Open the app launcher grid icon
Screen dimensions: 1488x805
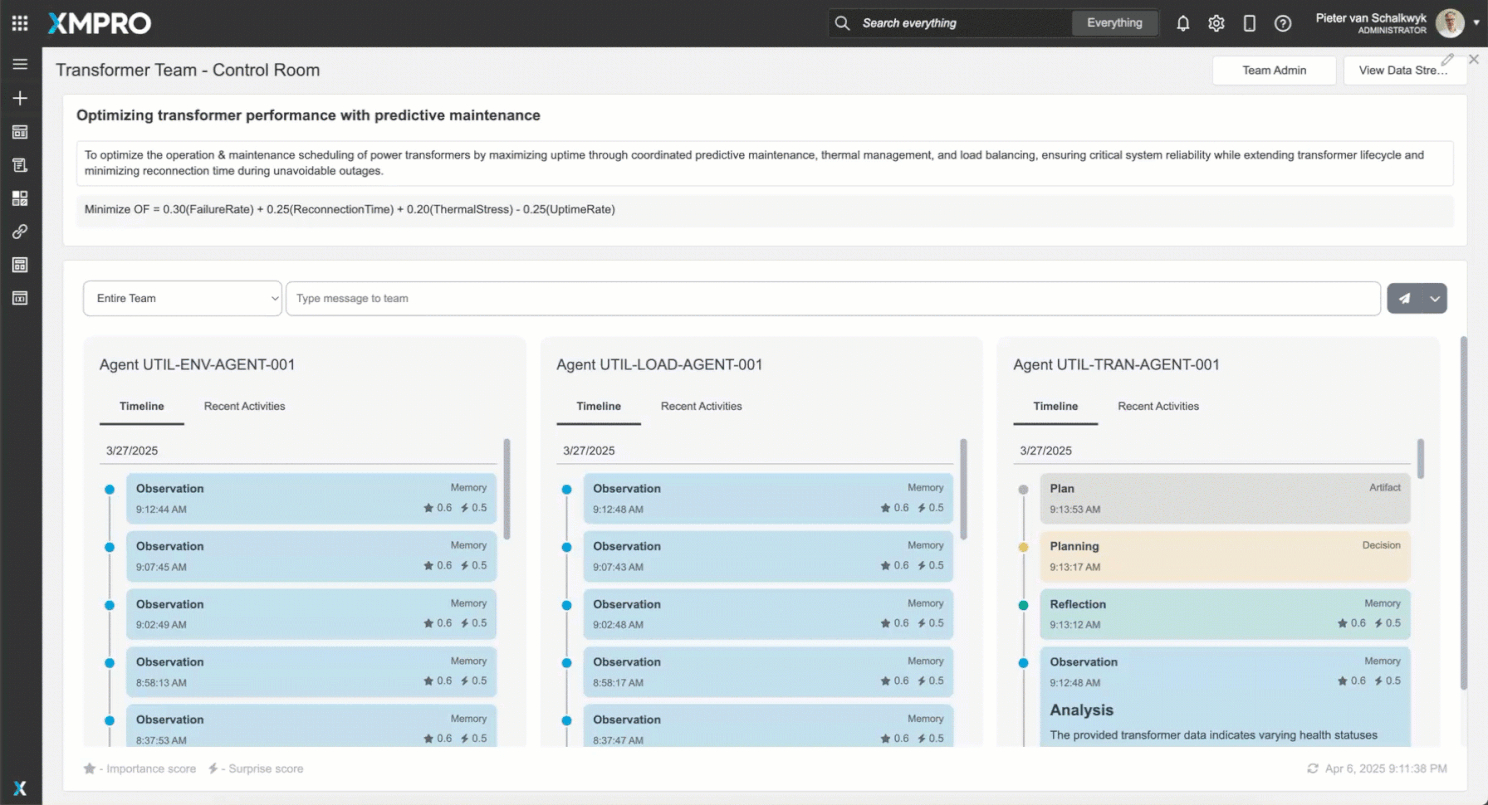click(20, 23)
